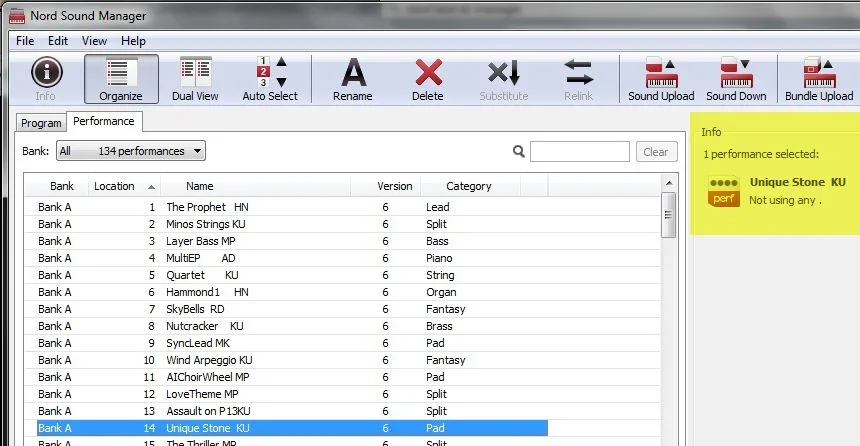The width and height of the screenshot is (860, 446).
Task: Switch to Dual View mode
Action: click(x=195, y=80)
